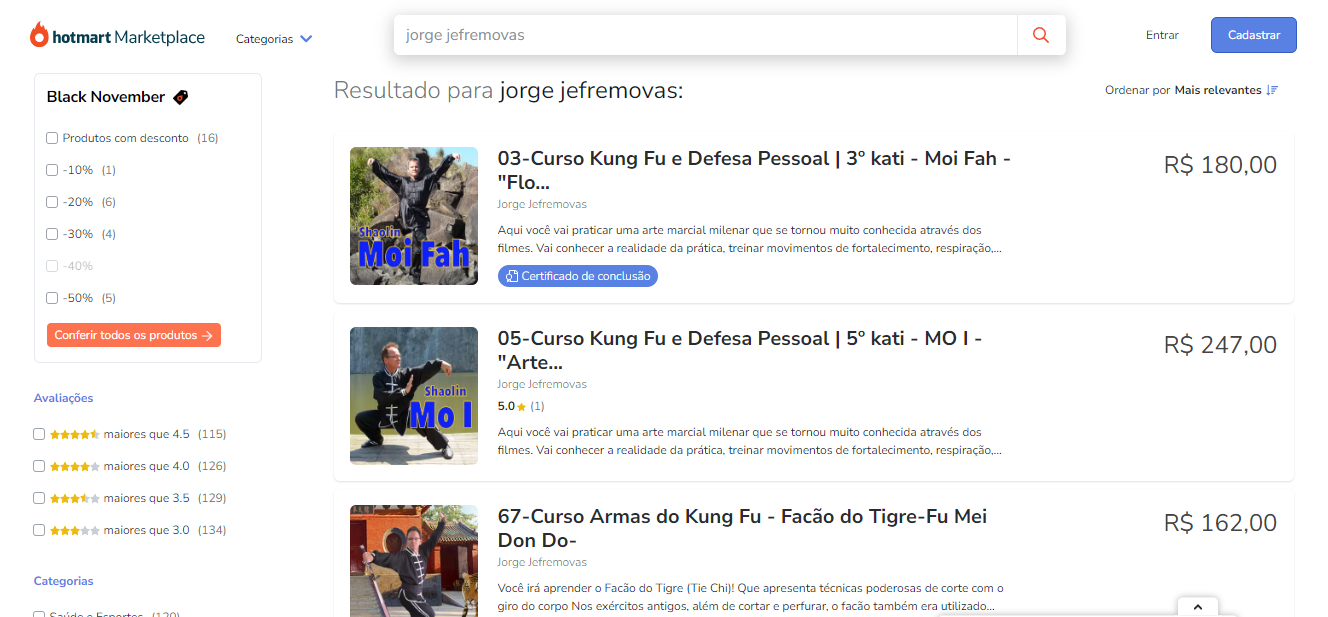Expand the Categorias dropdown menu
Image resolution: width=1328 pixels, height=617 pixels.
click(x=274, y=39)
